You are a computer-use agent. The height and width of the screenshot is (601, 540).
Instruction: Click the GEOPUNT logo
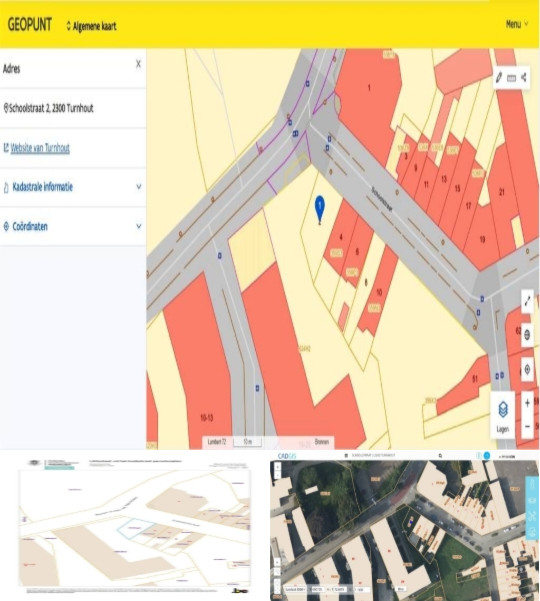pyautogui.click(x=30, y=25)
